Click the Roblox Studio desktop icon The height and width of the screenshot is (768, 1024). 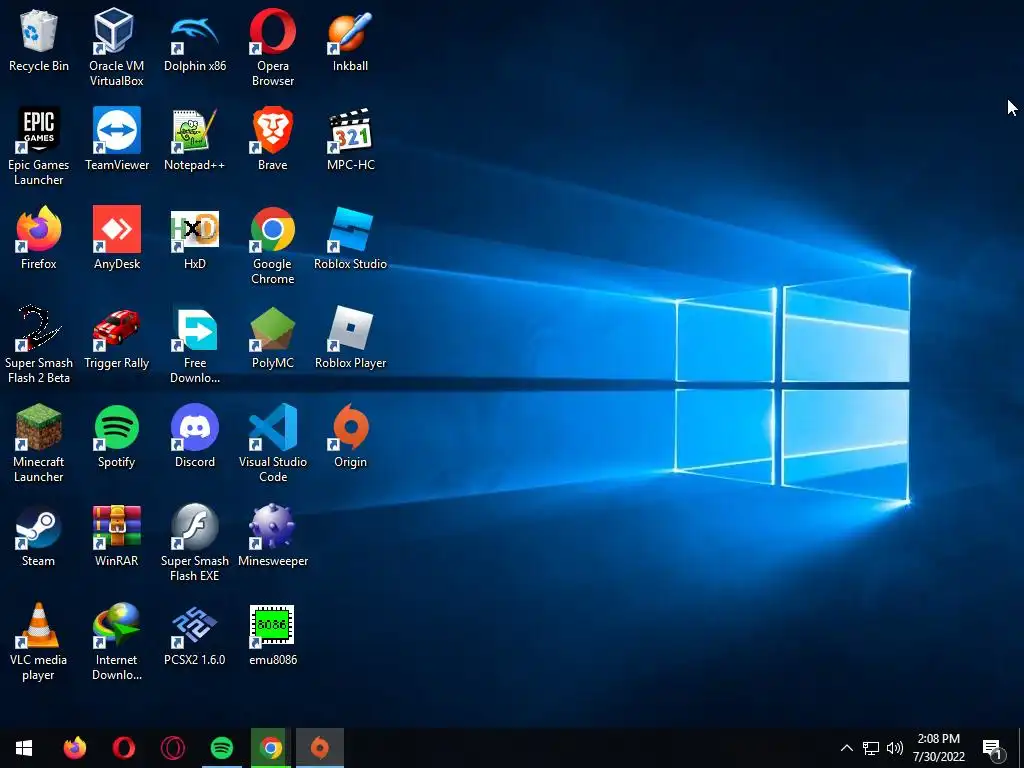pyautogui.click(x=351, y=238)
